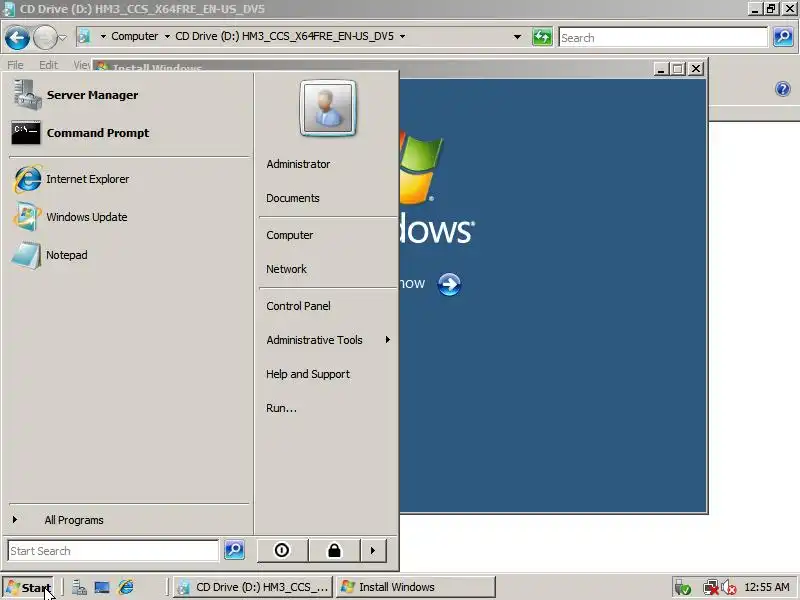
Task: Open Computer from Start menu
Action: (289, 235)
